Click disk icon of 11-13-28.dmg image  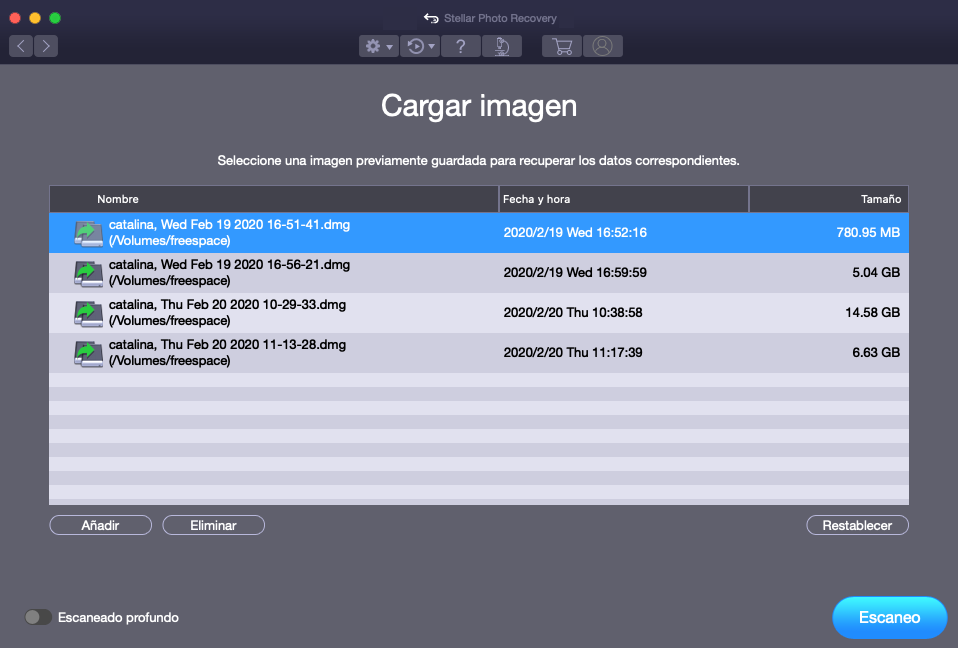[x=88, y=353]
